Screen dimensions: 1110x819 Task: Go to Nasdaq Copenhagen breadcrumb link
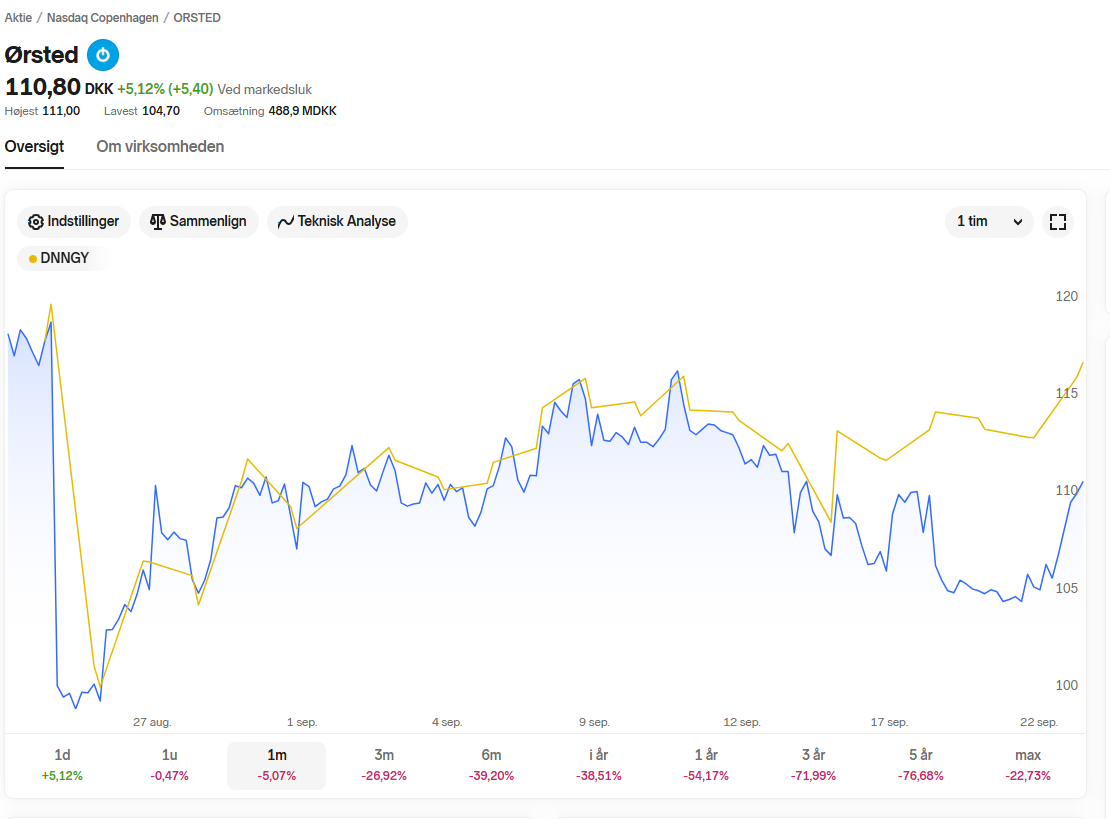[103, 18]
